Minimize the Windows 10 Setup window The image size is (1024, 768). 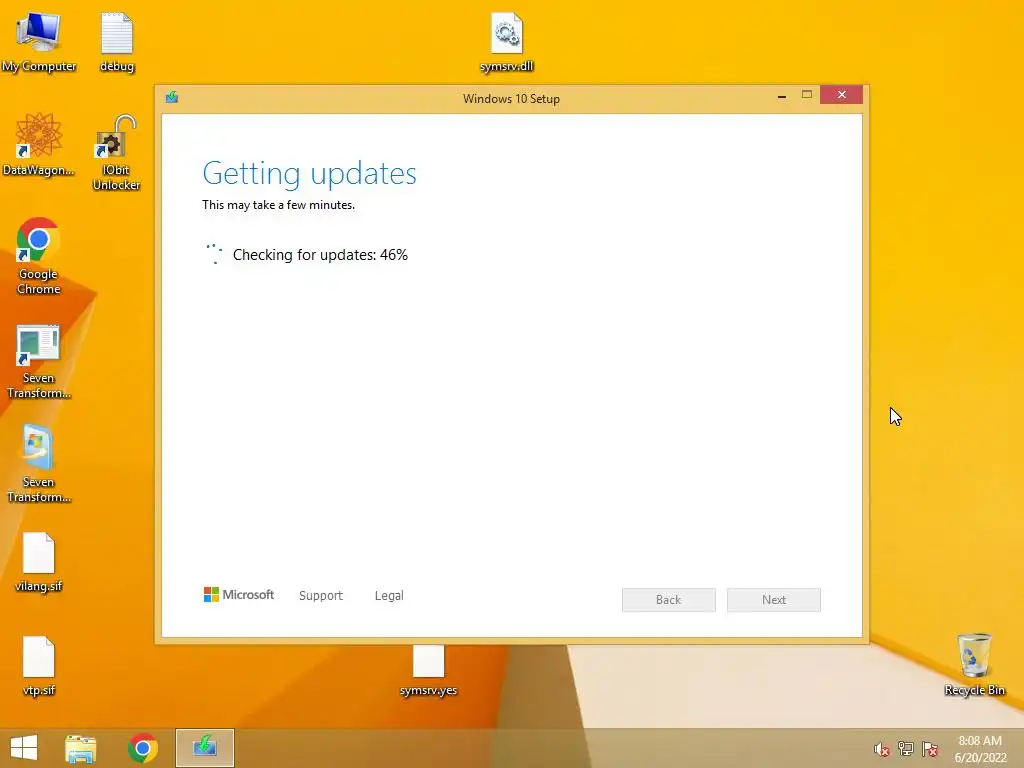click(782, 95)
